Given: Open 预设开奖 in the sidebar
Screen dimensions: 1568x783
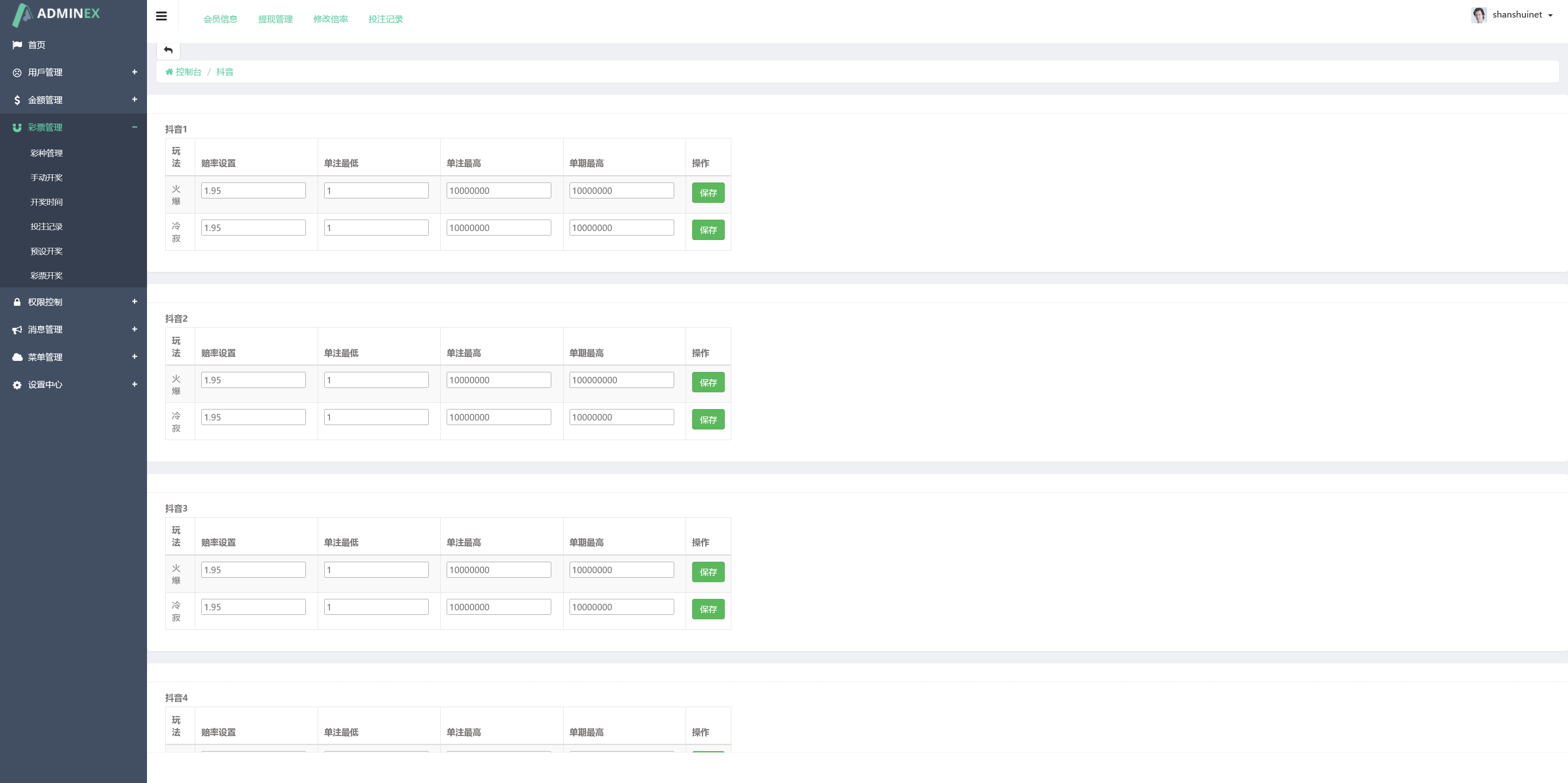Looking at the screenshot, I should tap(47, 251).
